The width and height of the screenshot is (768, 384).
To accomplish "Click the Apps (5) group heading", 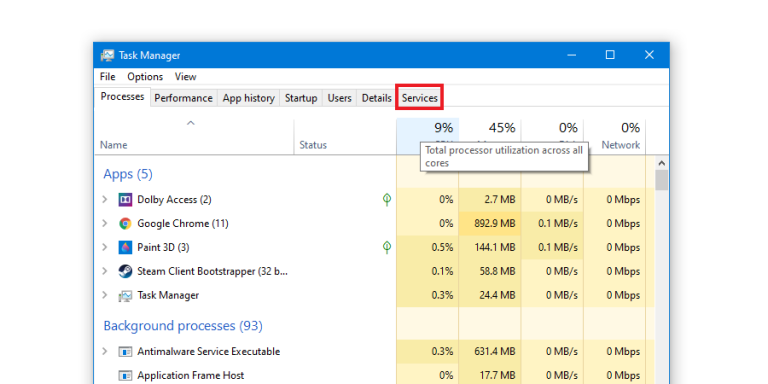I will tap(128, 174).
